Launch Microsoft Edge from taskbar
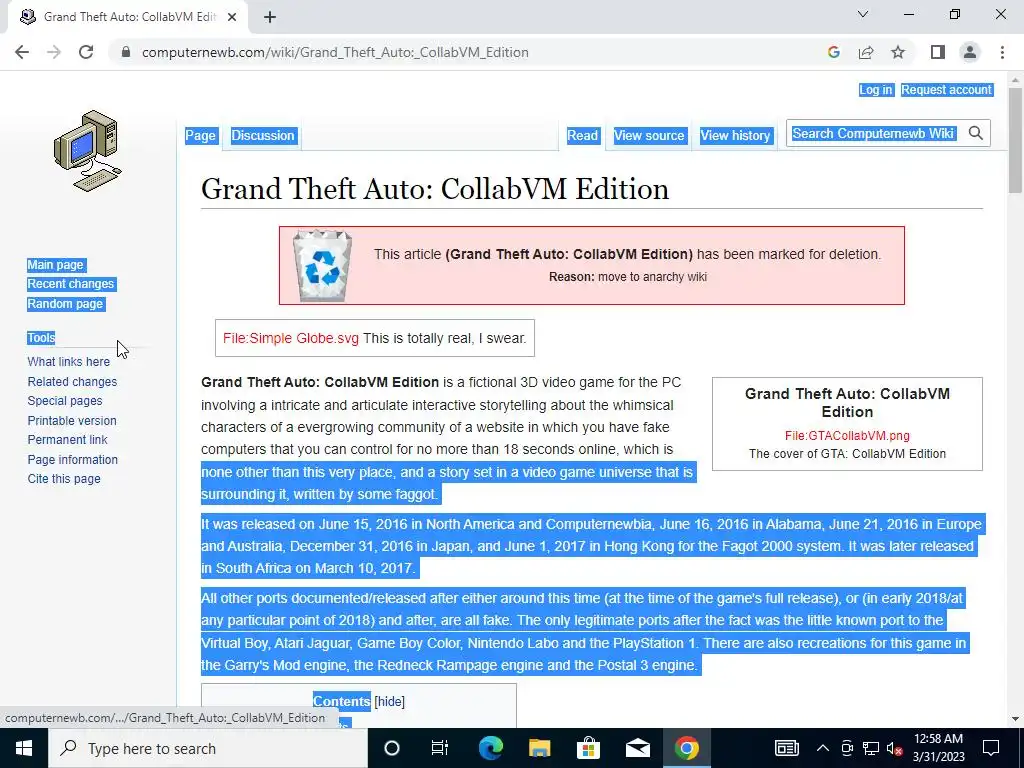This screenshot has width=1024, height=768. tap(490, 748)
